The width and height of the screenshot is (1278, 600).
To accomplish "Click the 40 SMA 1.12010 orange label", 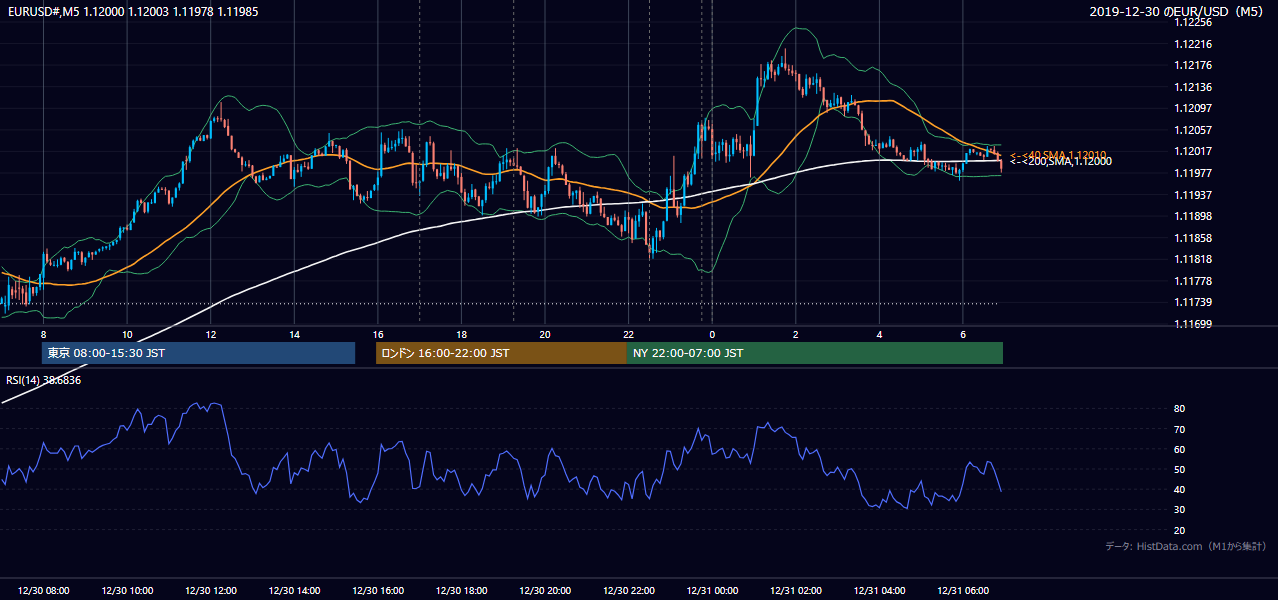I will coord(1058,154).
